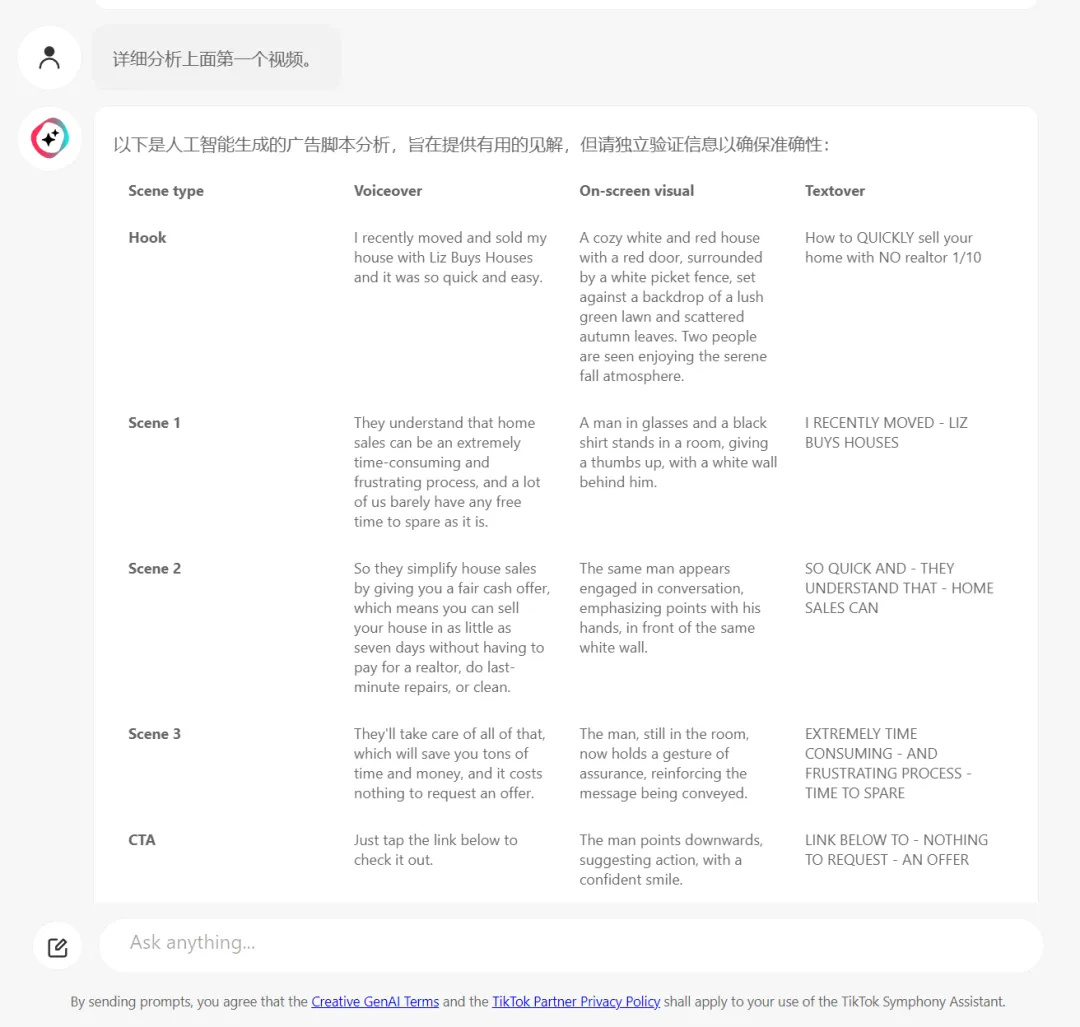Select the Hook row label
The width and height of the screenshot is (1080, 1027).
pyautogui.click(x=147, y=238)
